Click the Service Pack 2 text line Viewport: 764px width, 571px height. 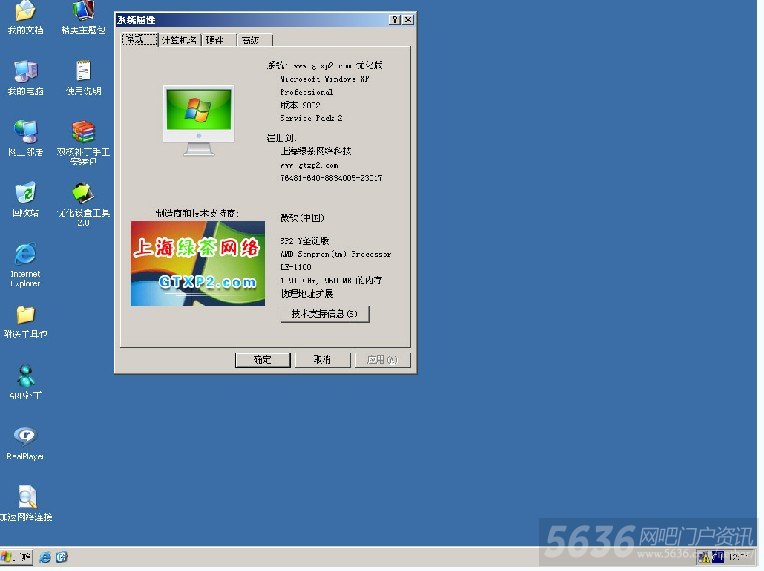click(311, 118)
